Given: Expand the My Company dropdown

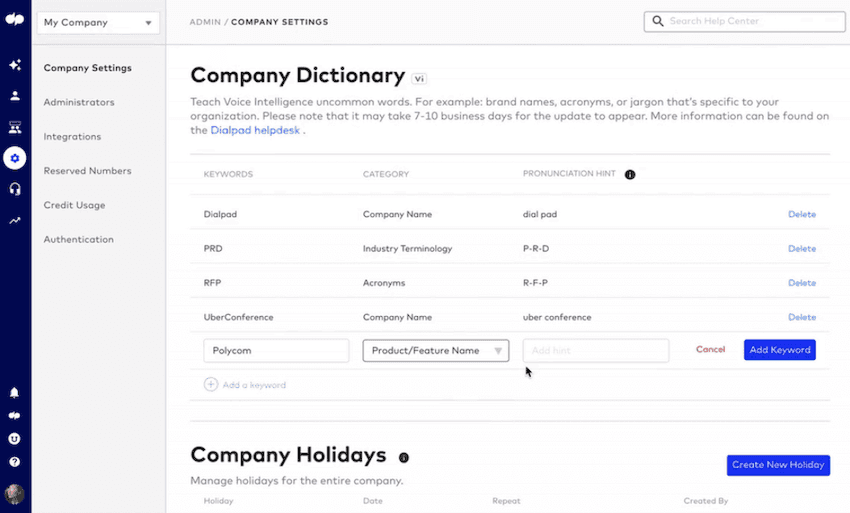Looking at the screenshot, I should [x=98, y=23].
